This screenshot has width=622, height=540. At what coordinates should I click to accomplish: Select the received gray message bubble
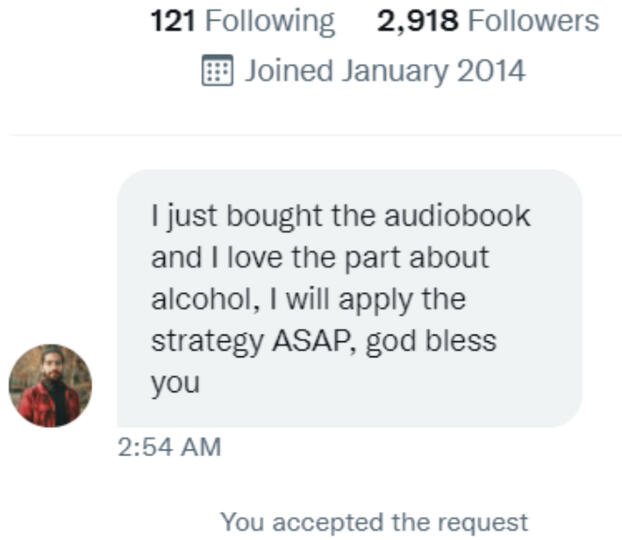click(349, 298)
